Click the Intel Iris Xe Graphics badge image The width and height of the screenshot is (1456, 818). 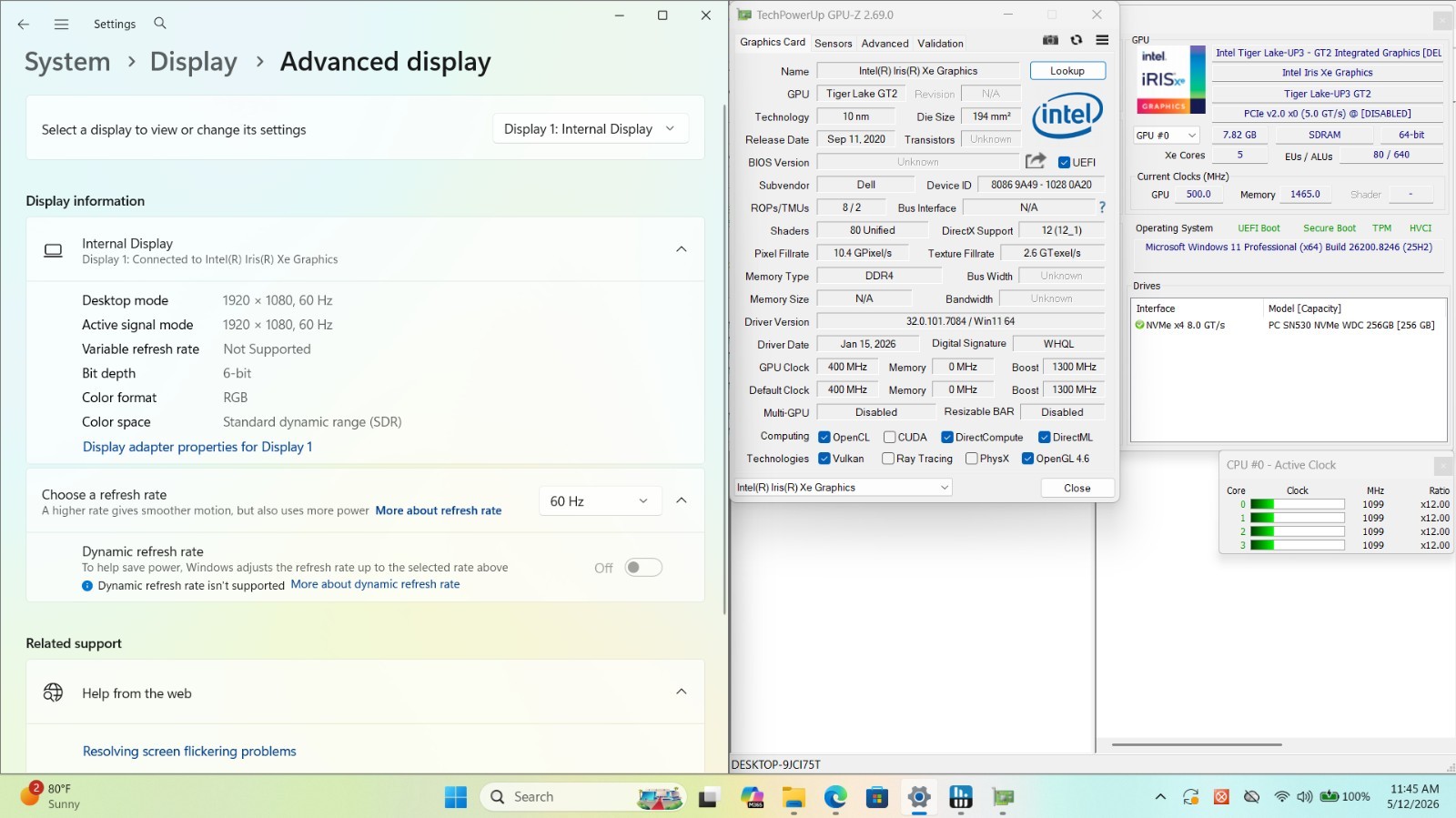click(1172, 80)
